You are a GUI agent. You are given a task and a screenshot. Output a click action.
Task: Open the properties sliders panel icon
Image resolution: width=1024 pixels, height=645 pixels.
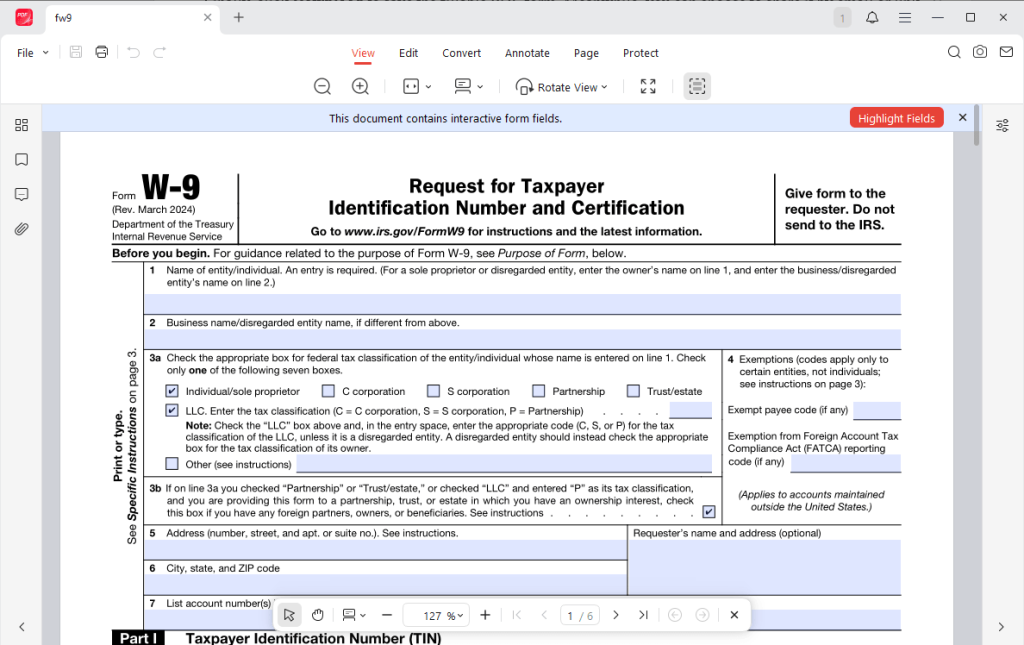[1002, 125]
